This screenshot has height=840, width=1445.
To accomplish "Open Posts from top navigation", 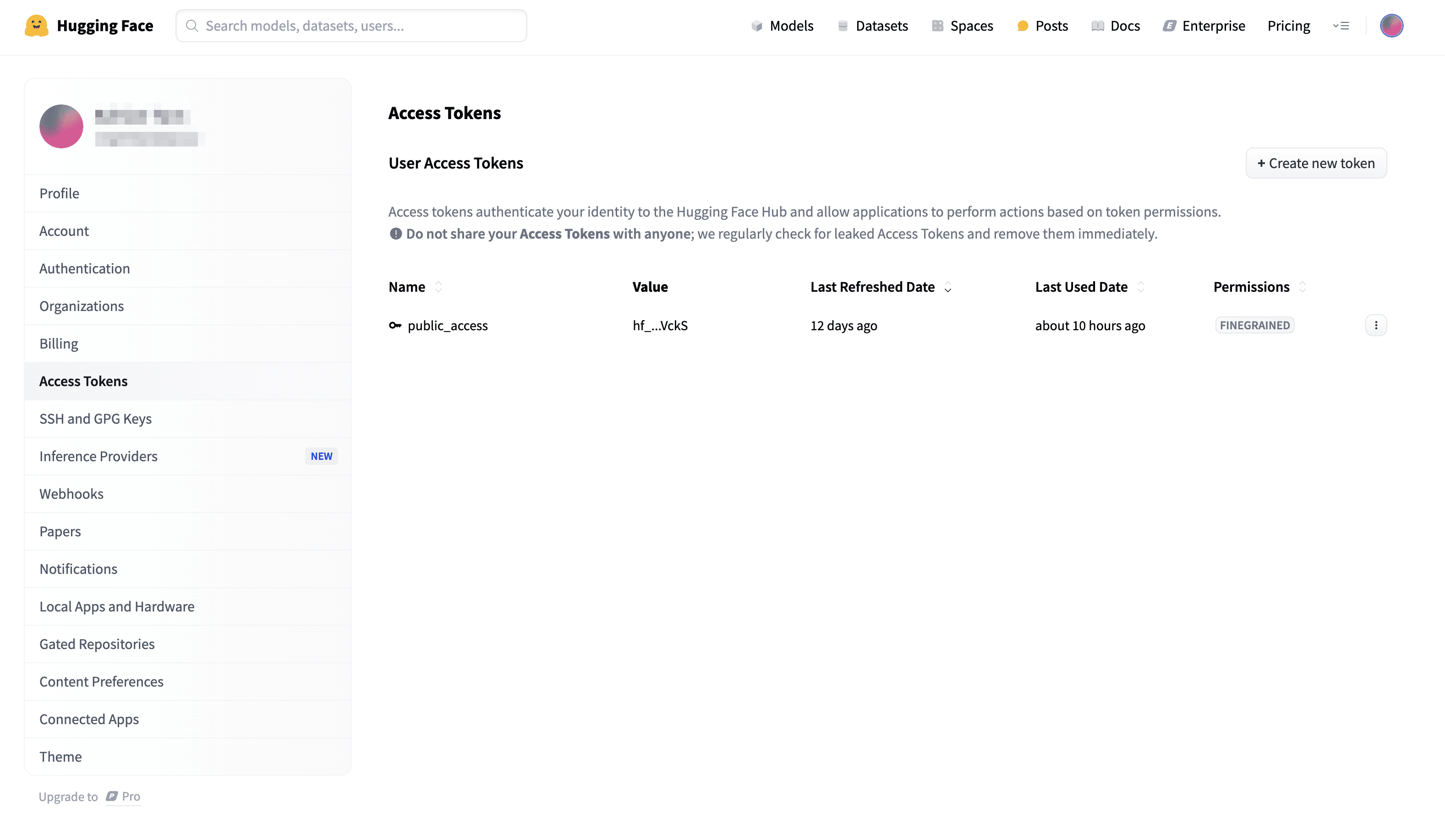I will click(1042, 26).
